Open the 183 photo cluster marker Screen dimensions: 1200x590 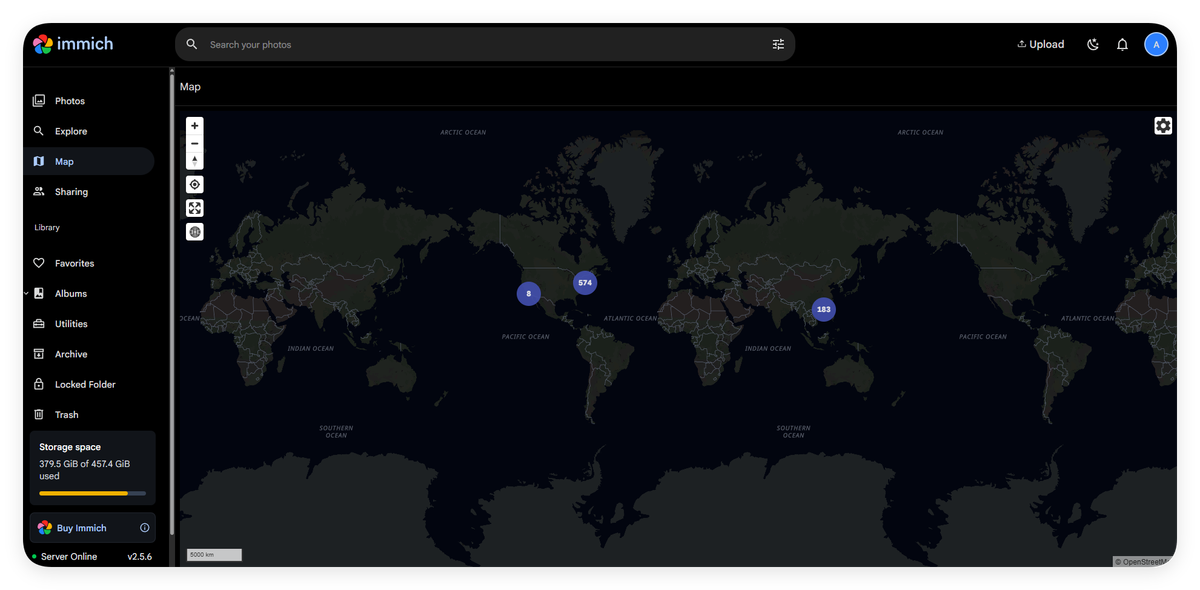823,310
